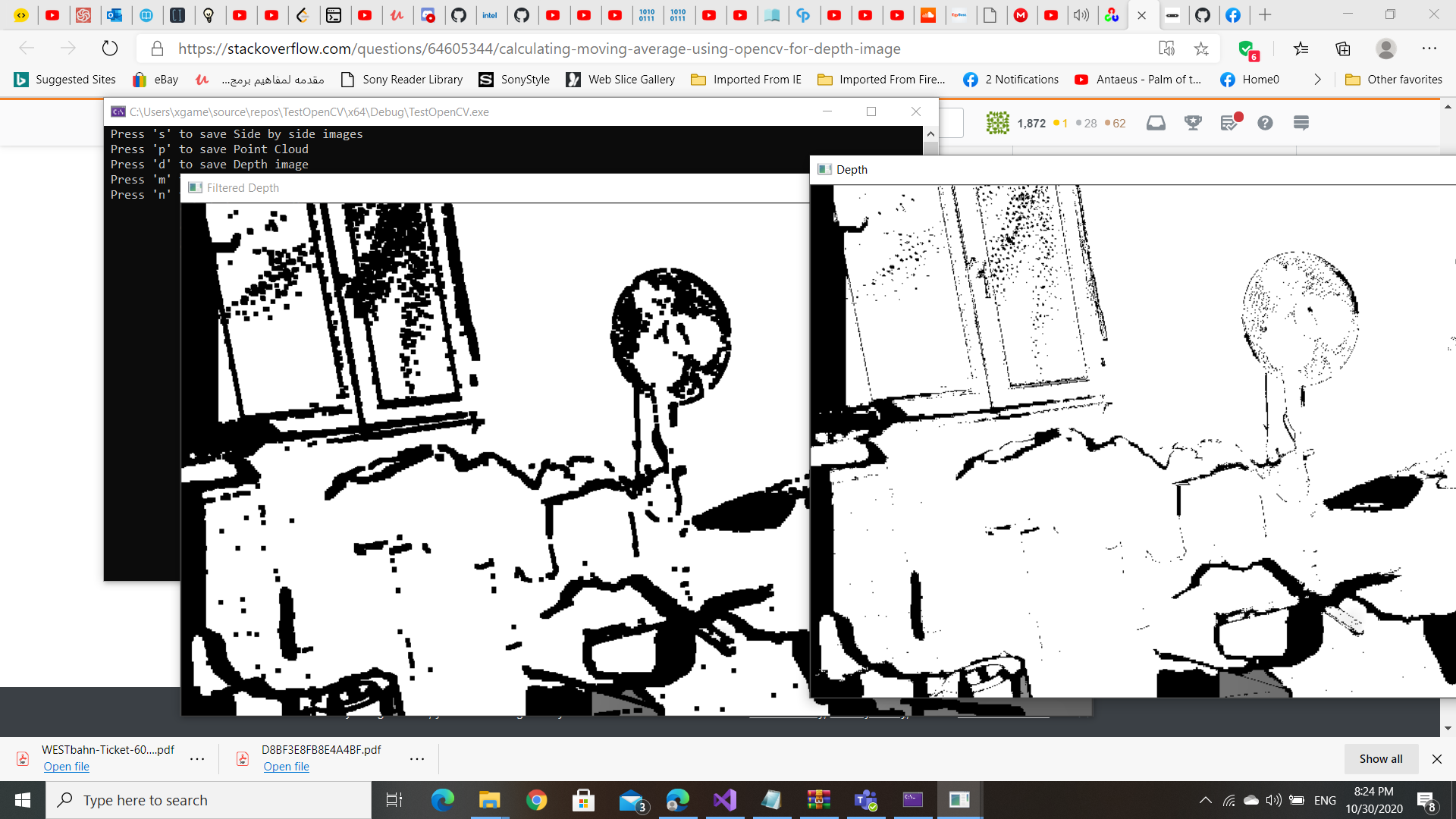The image size is (1456, 819).
Task: View site info via the padlock icon
Action: point(157,49)
